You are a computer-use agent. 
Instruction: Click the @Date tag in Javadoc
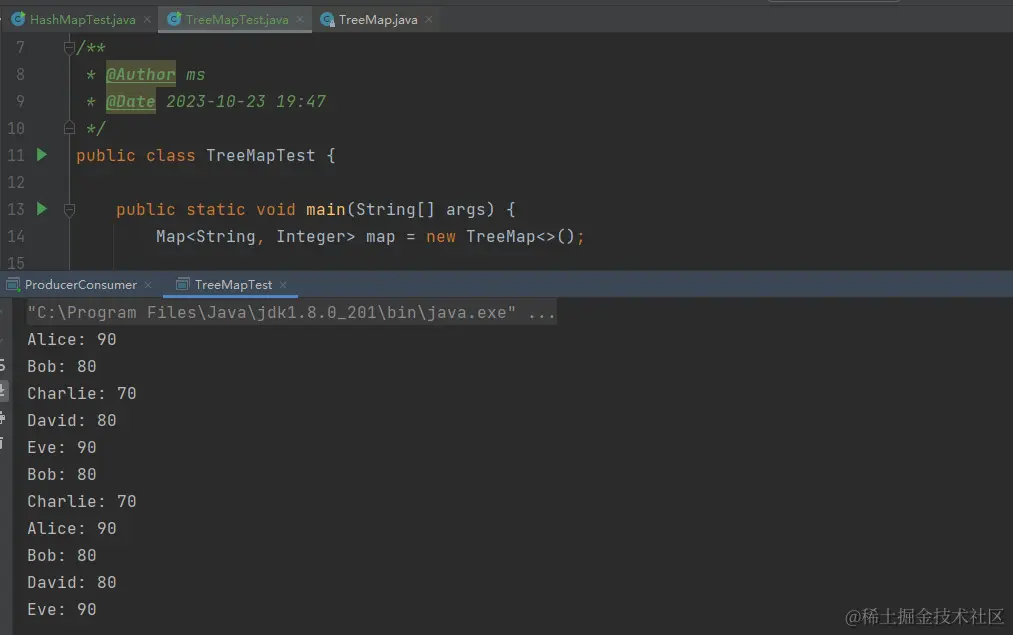pos(131,101)
